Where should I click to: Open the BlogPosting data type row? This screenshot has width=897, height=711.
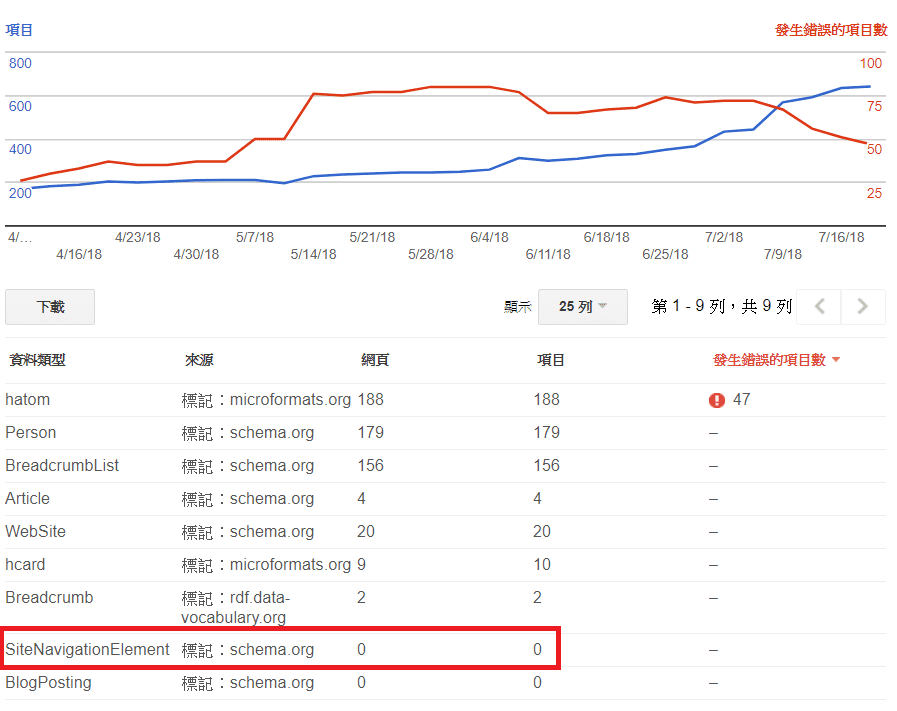[48, 683]
